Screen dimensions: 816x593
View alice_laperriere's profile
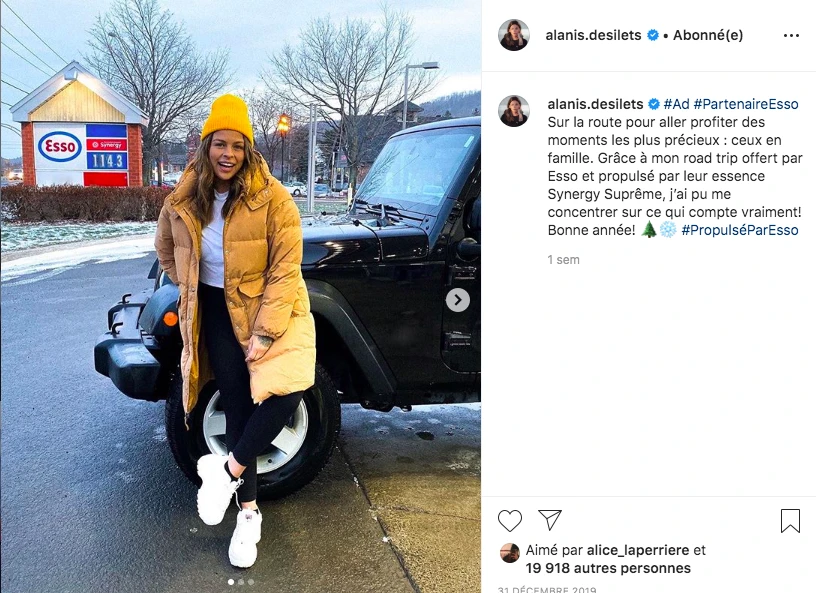(638, 550)
